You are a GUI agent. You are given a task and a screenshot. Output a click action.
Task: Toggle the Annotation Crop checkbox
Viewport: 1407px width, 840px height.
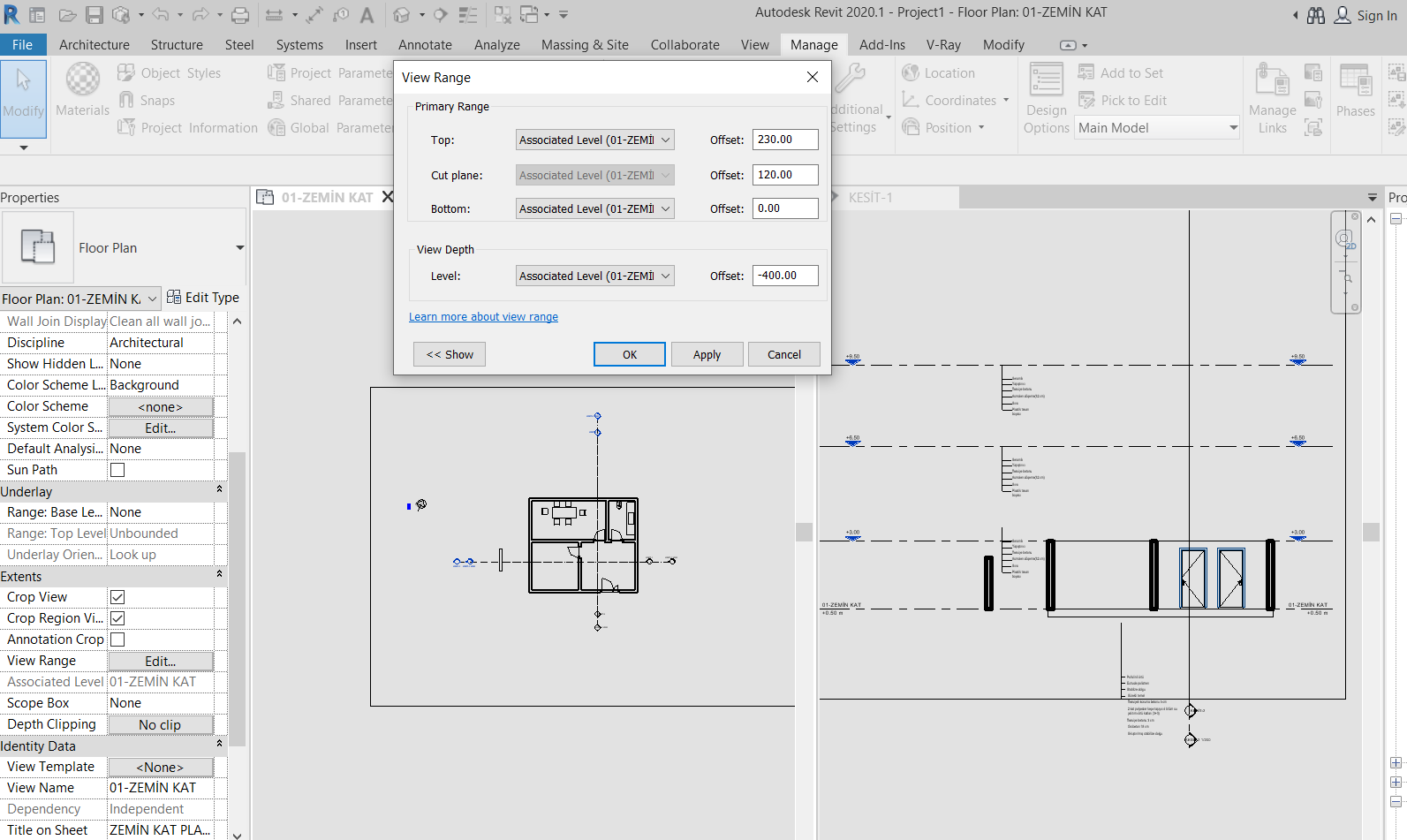117,639
